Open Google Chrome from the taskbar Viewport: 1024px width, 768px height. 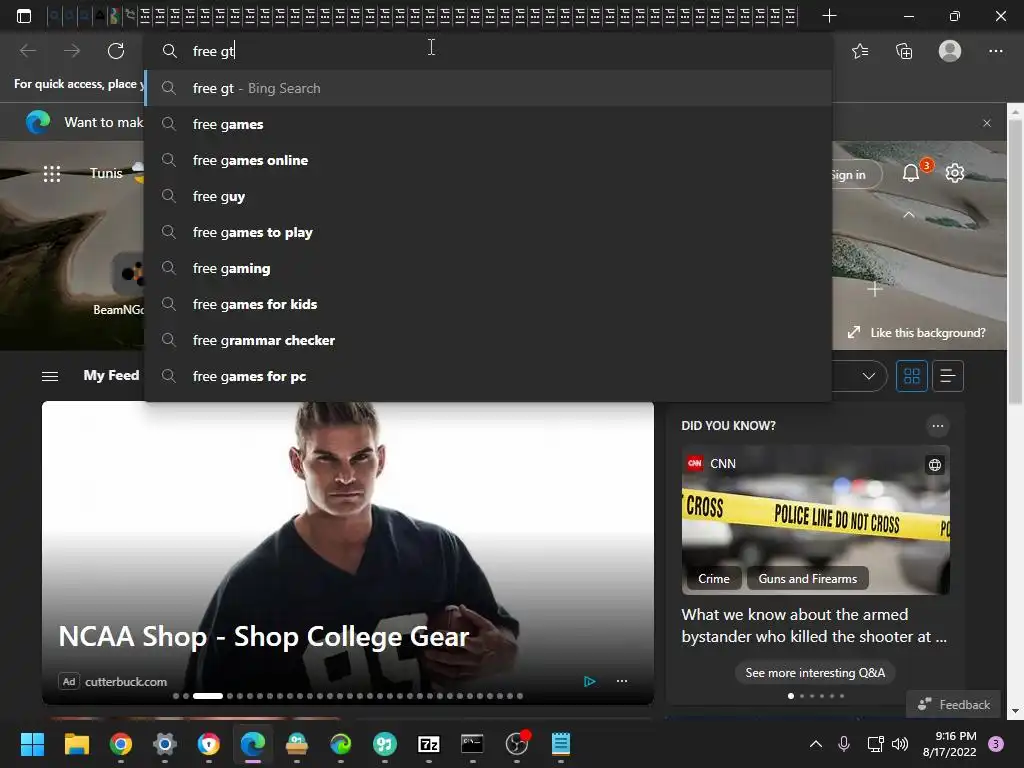pos(121,744)
